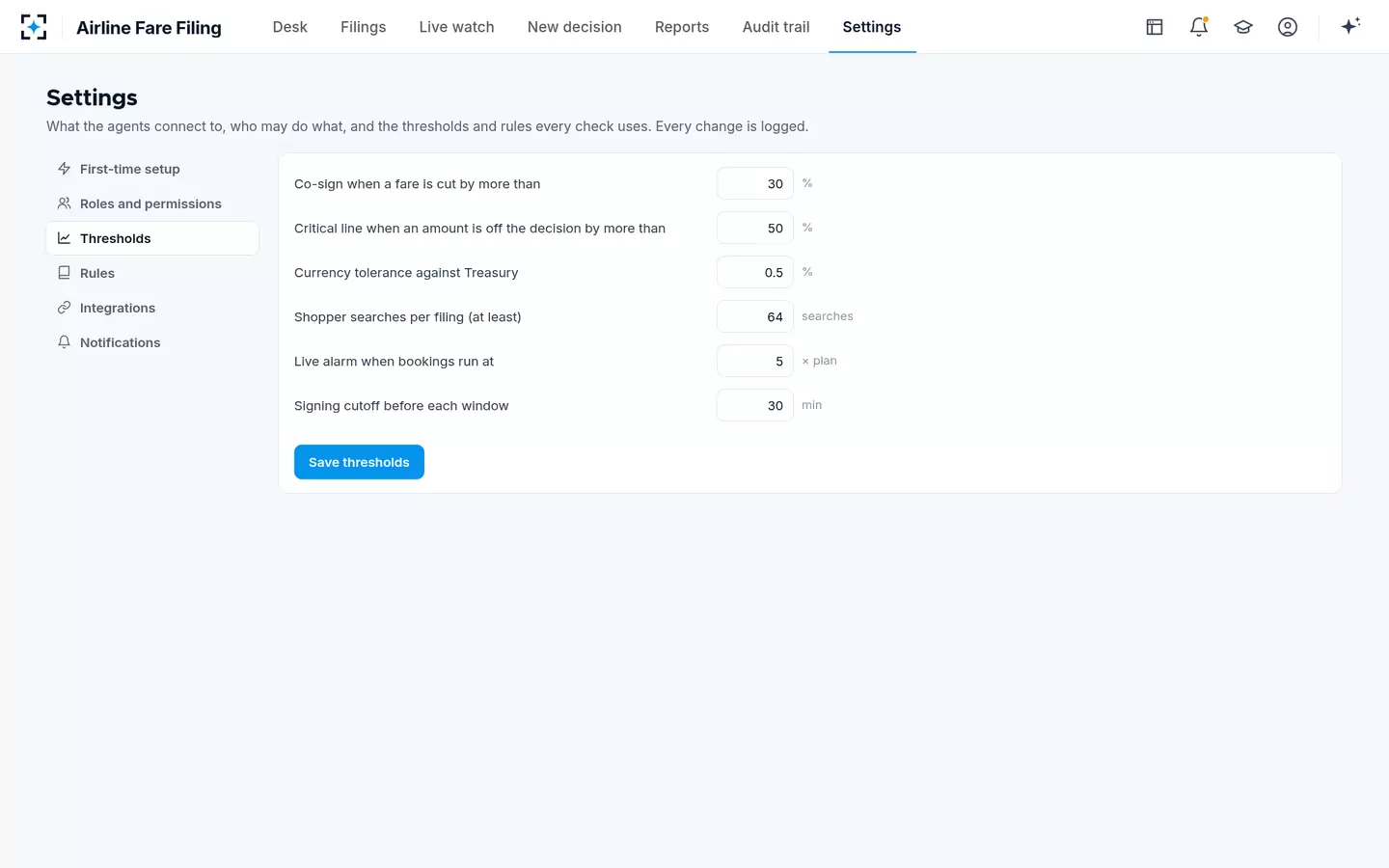Select the Settings tab
The height and width of the screenshot is (868, 1389).
[x=872, y=27]
